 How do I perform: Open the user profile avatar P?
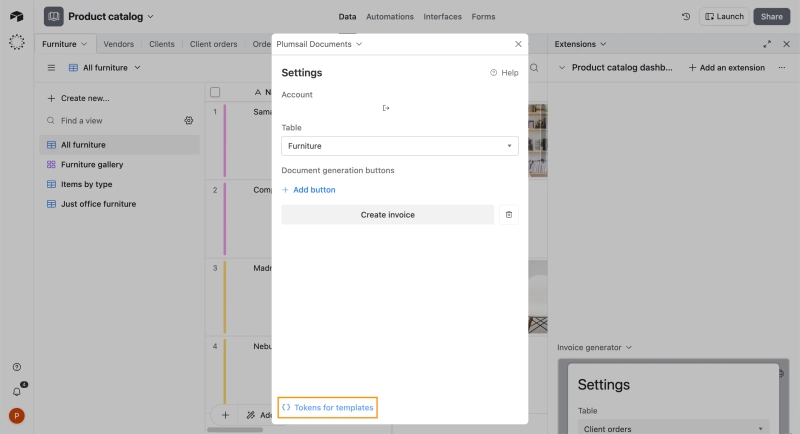[17, 416]
